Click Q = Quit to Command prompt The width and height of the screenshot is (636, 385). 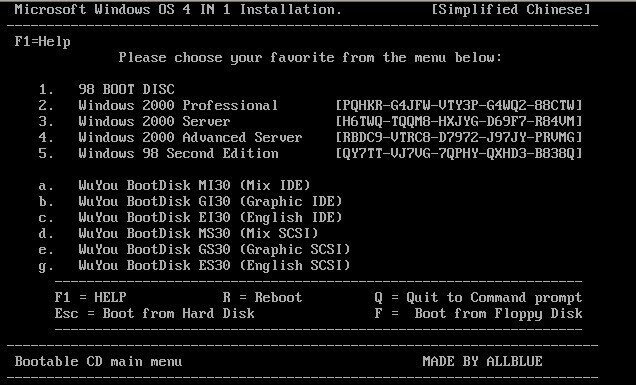478,297
